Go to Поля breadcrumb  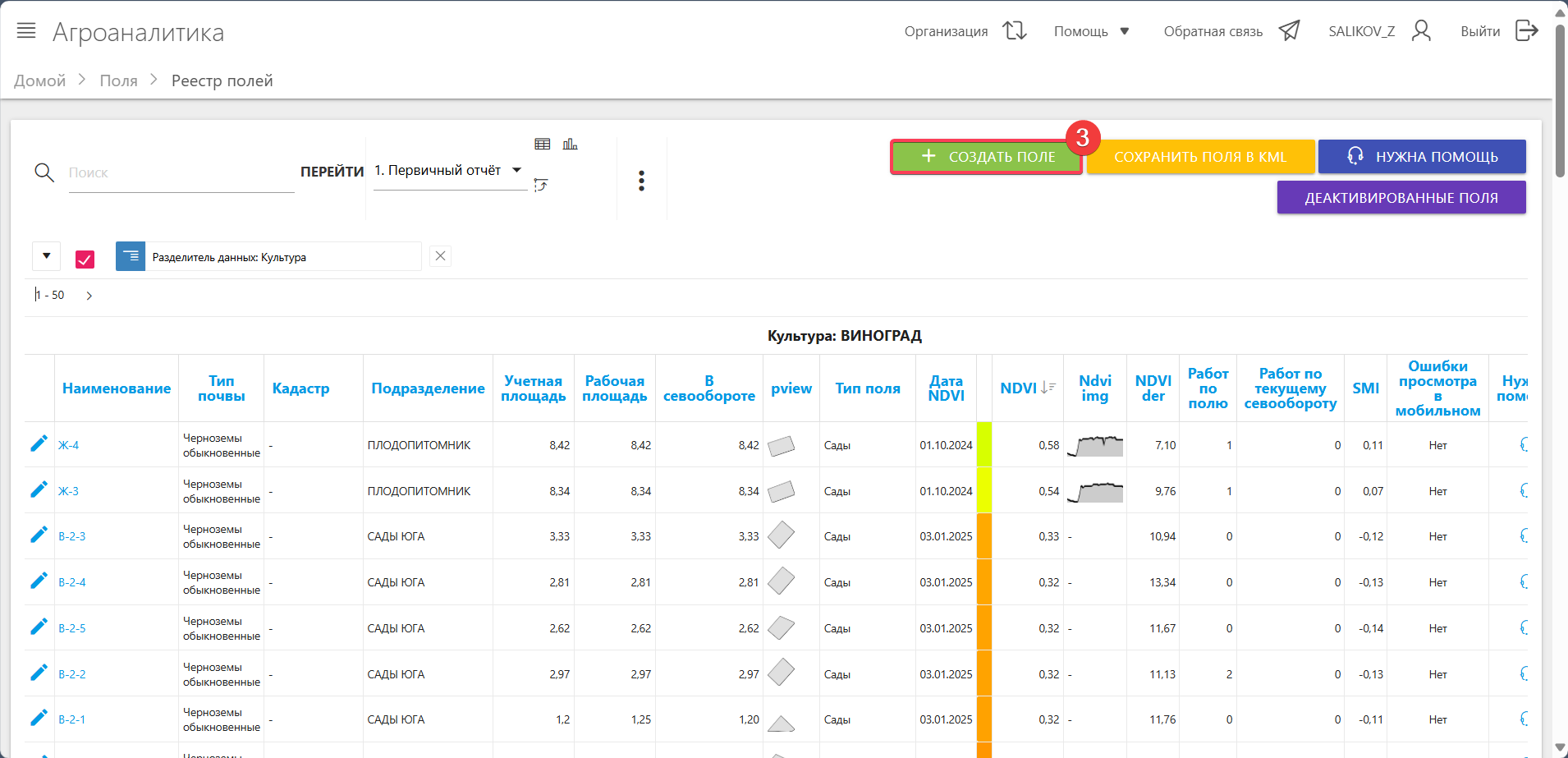[118, 80]
